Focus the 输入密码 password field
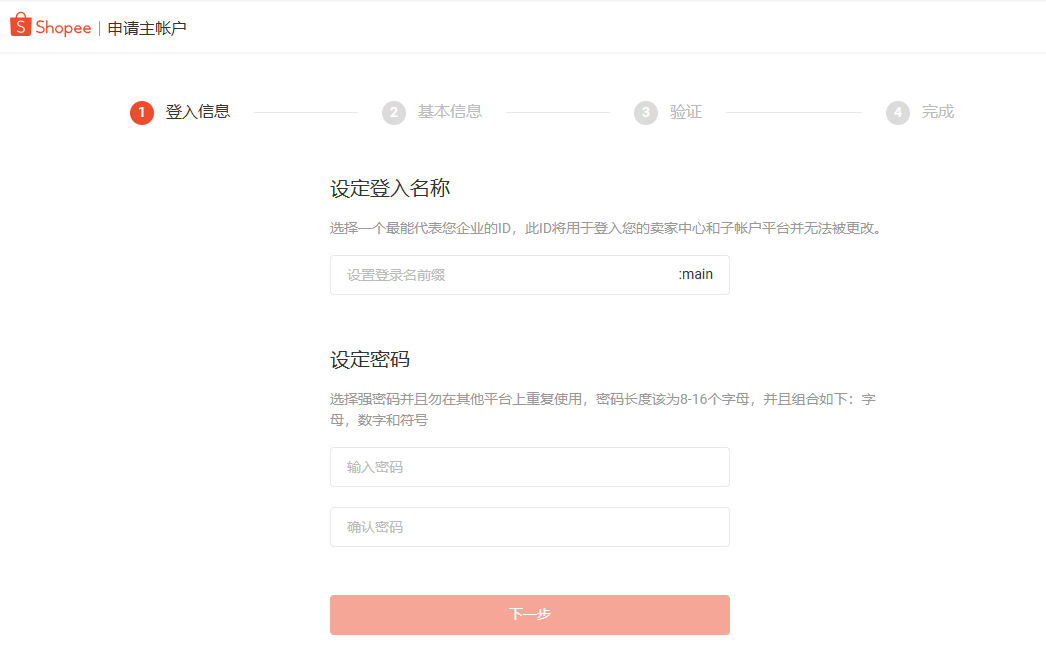 click(x=529, y=466)
